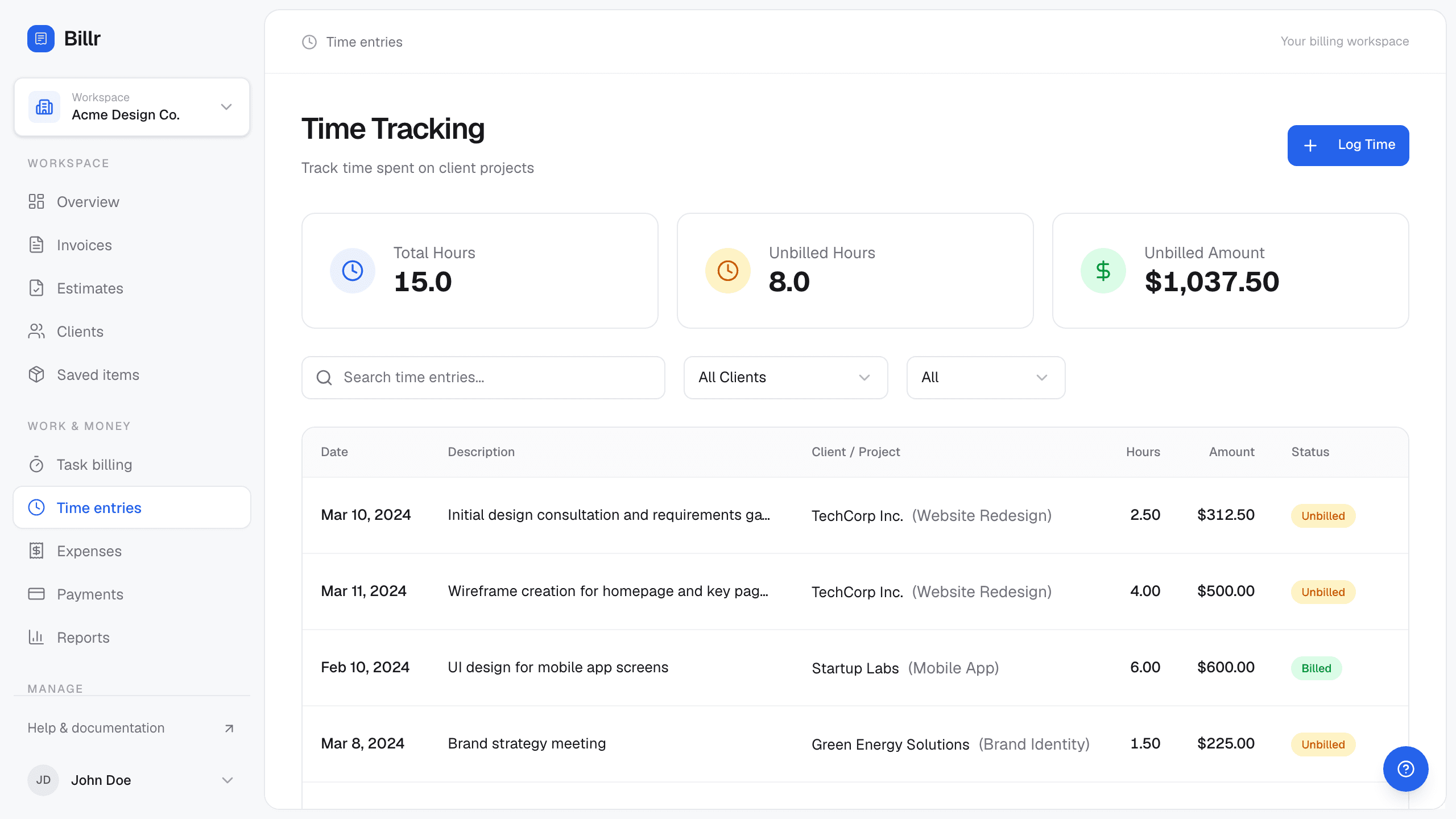The image size is (1456, 819).
Task: Click the Task billing stopwatch icon
Action: (x=36, y=464)
